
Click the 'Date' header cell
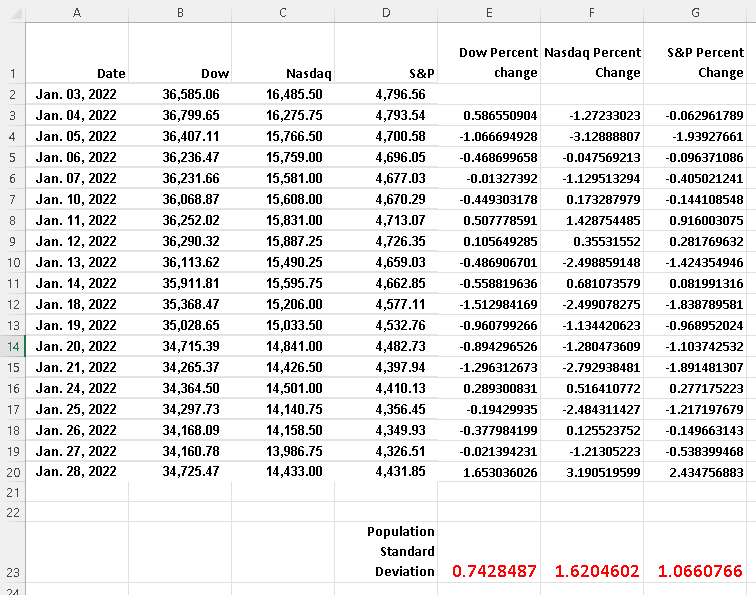(77, 53)
